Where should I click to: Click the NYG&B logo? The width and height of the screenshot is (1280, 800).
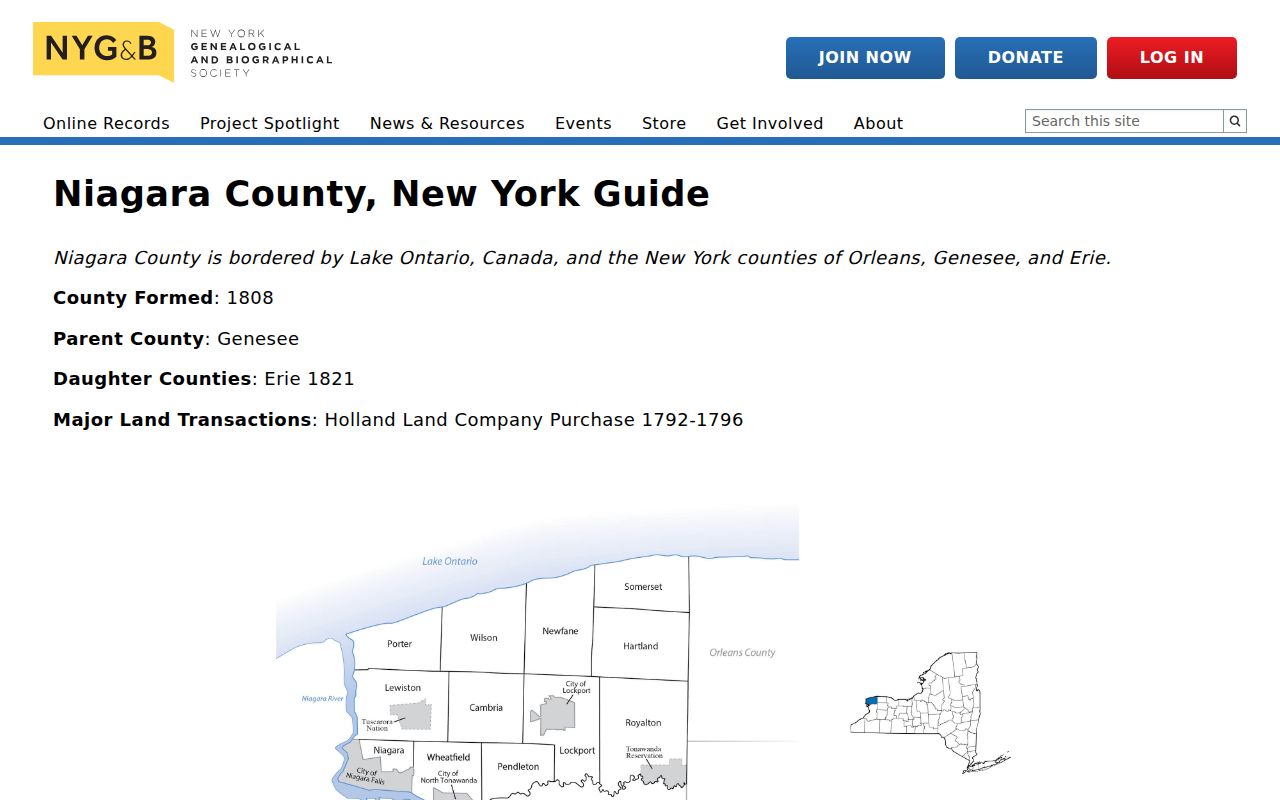point(183,52)
